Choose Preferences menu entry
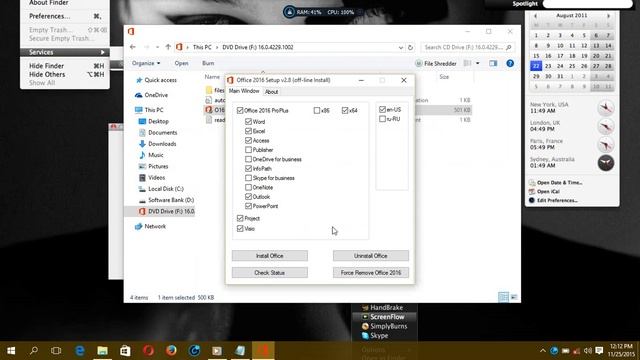This screenshot has height=360, width=640. [64, 16]
